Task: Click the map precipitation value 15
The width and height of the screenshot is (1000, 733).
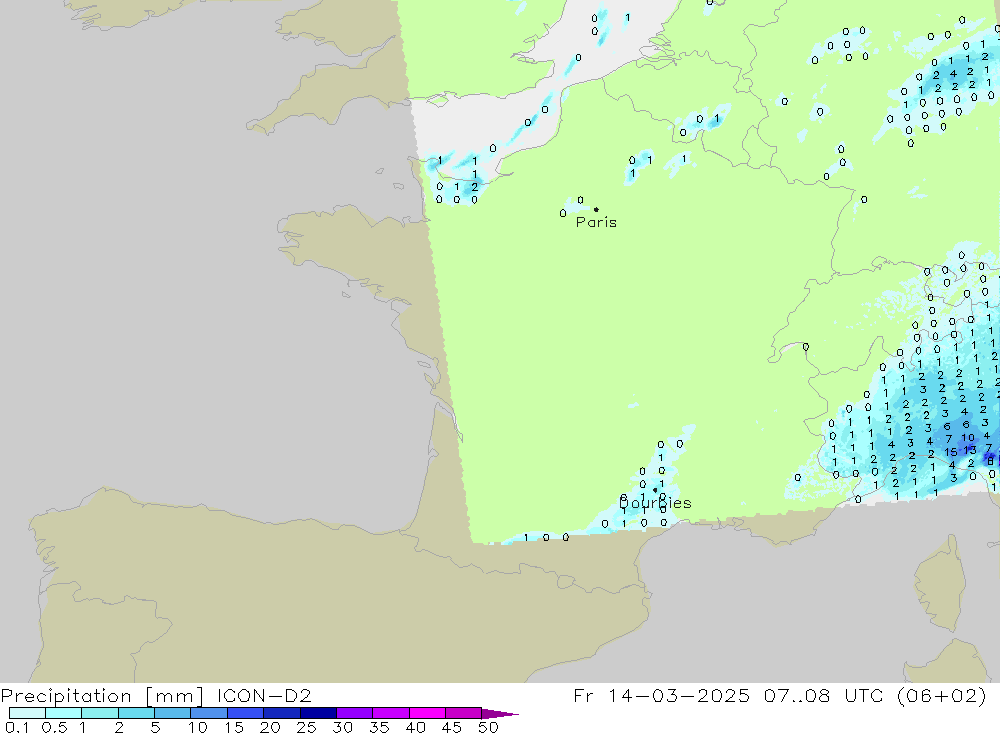Action: [951, 452]
